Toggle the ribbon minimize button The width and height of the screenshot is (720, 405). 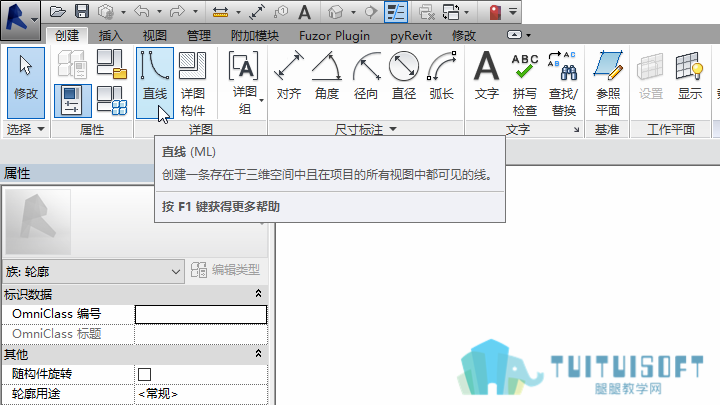click(x=514, y=35)
